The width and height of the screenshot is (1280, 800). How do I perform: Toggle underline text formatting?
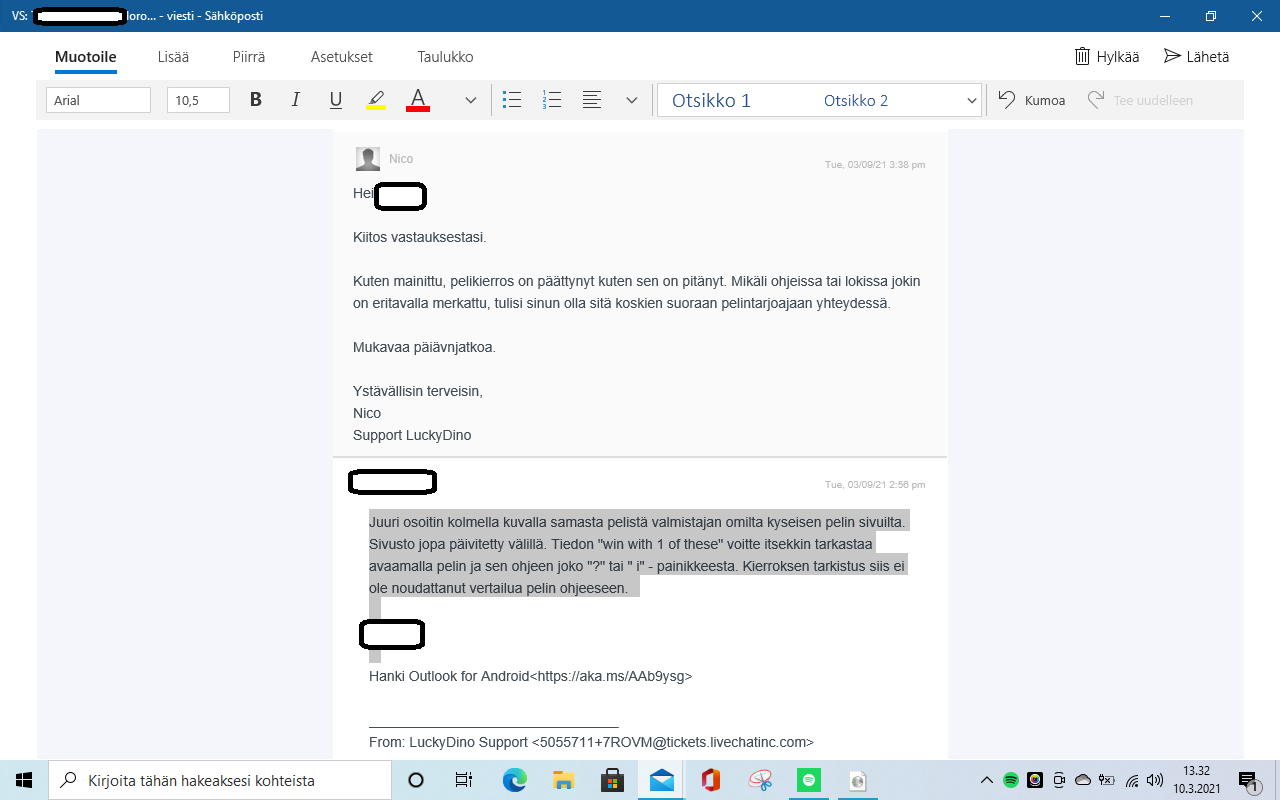[336, 100]
